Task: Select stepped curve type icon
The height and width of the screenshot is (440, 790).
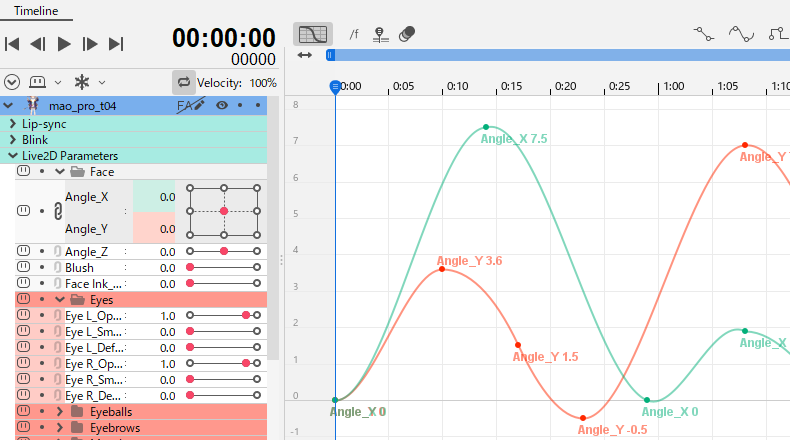Action: coord(779,34)
